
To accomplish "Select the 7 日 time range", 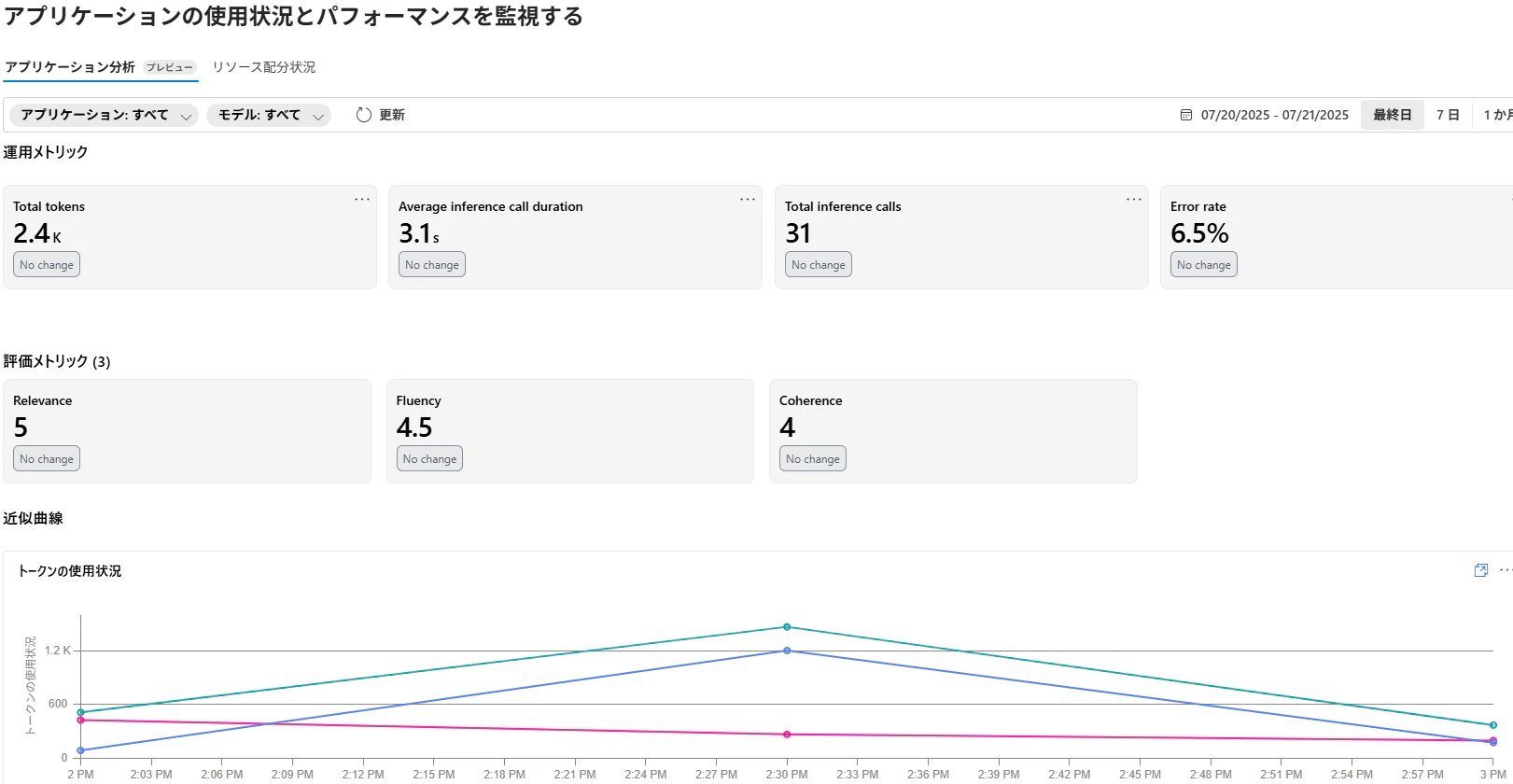I will tap(1448, 115).
